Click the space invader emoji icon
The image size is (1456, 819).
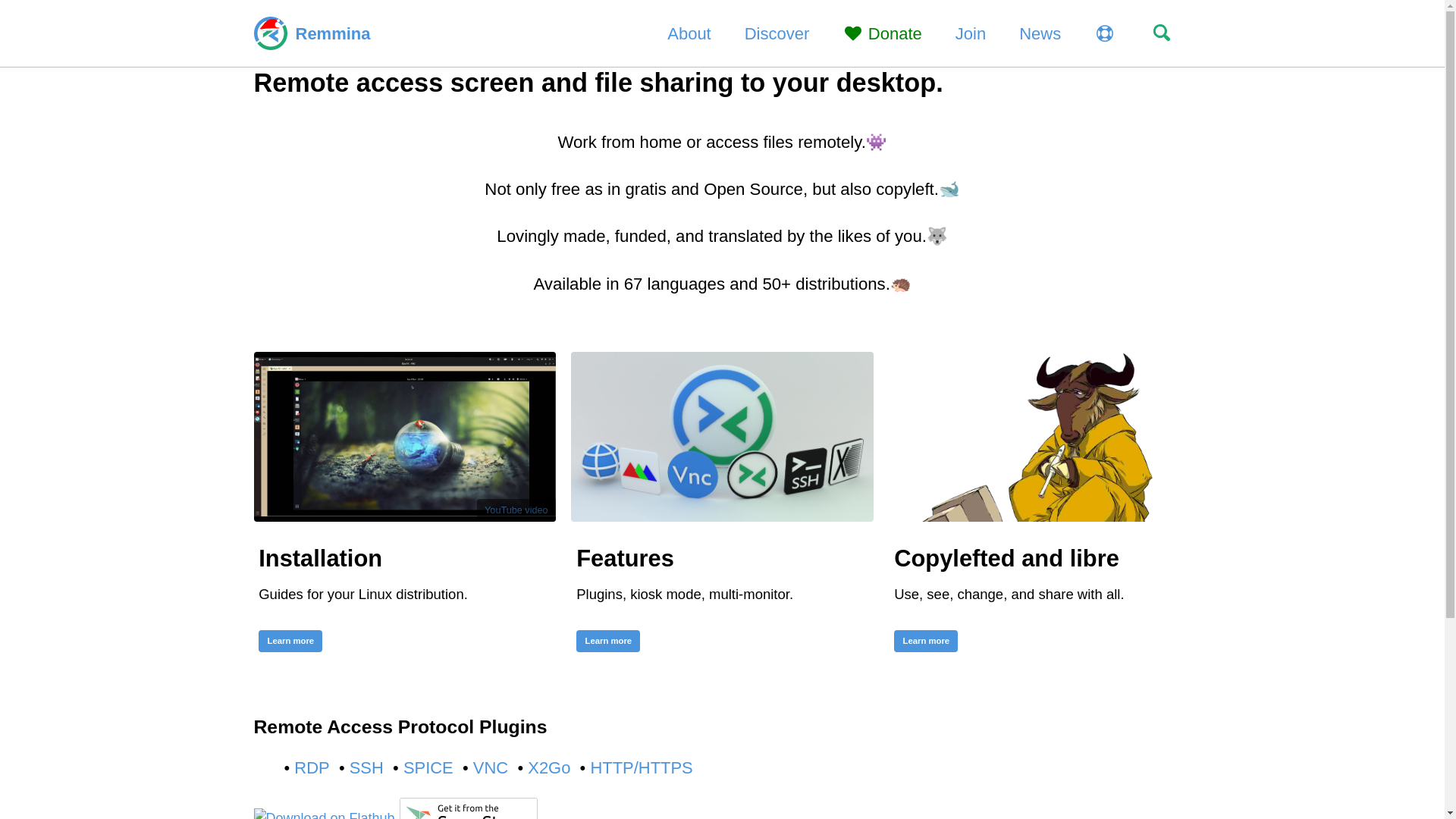tap(876, 142)
